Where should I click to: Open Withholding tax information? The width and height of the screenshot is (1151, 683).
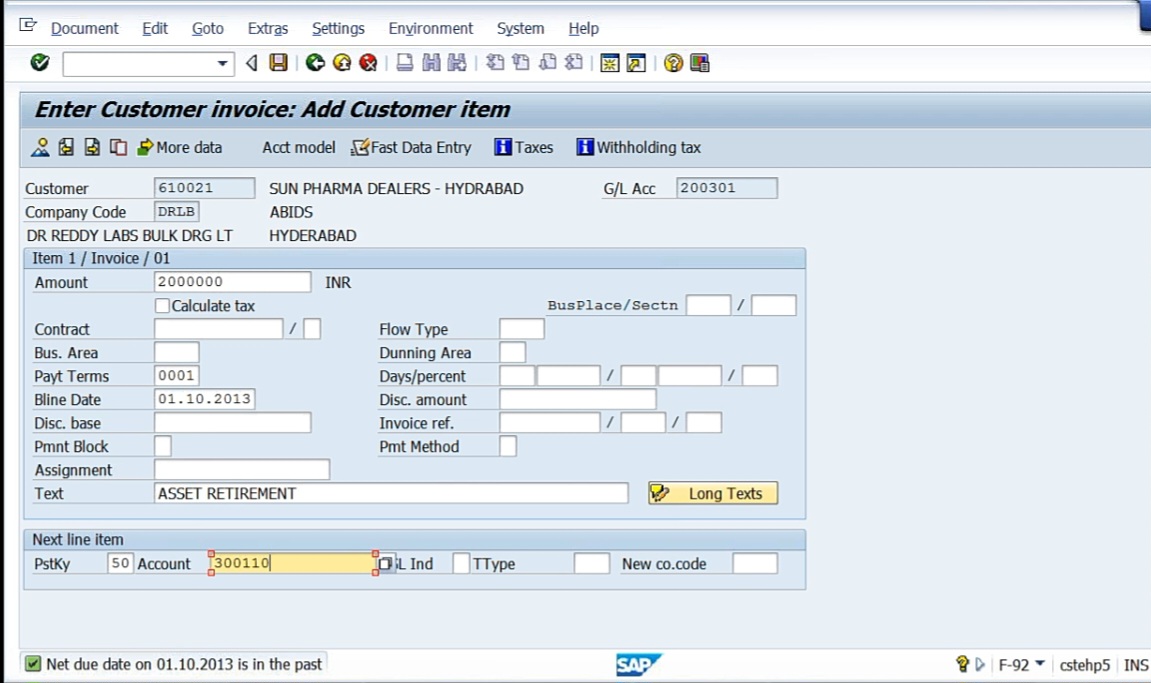coord(639,148)
